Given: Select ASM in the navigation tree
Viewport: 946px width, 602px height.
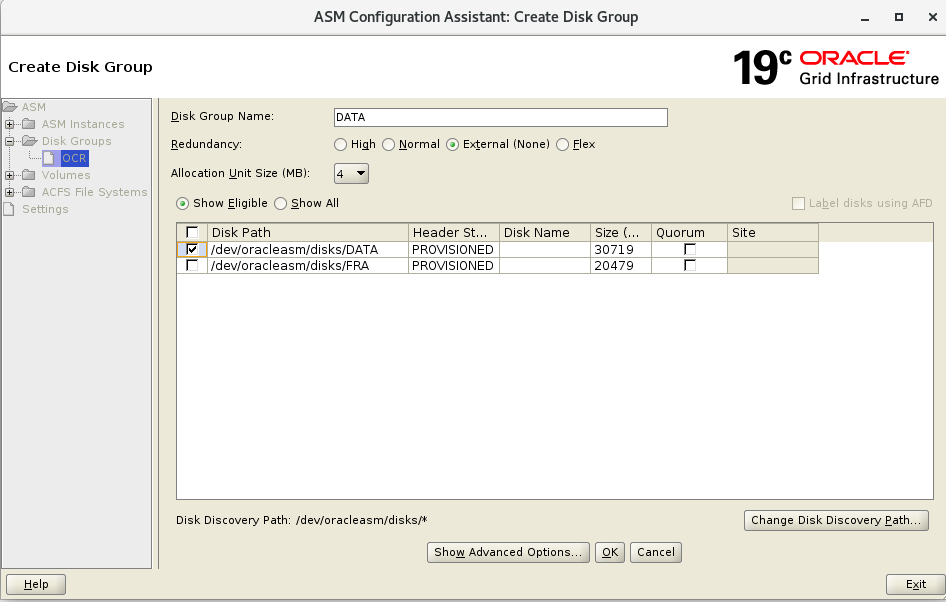Looking at the screenshot, I should tap(34, 107).
